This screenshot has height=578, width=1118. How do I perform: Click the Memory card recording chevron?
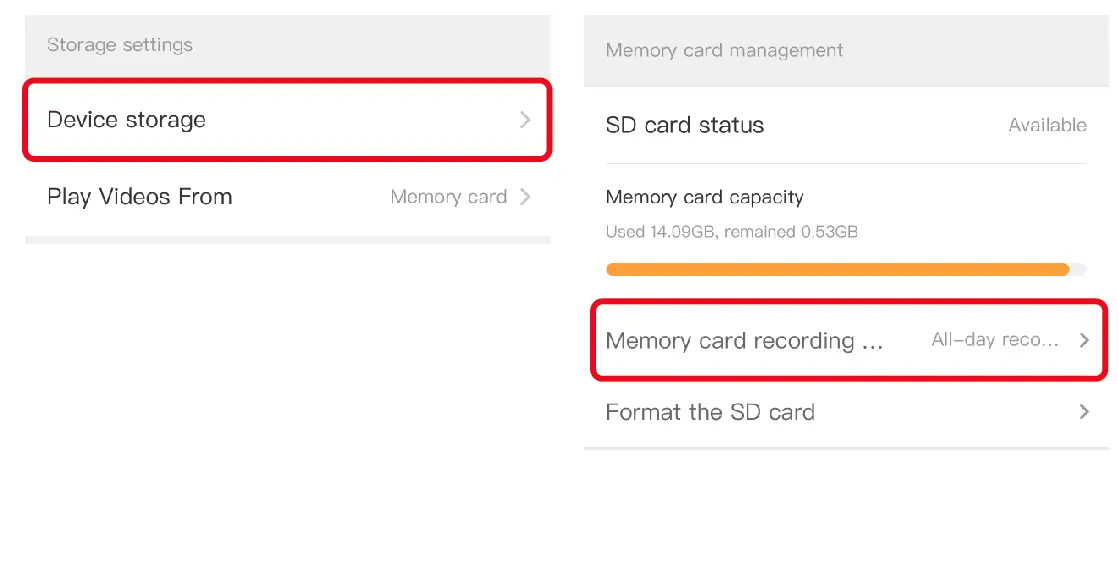[1084, 340]
